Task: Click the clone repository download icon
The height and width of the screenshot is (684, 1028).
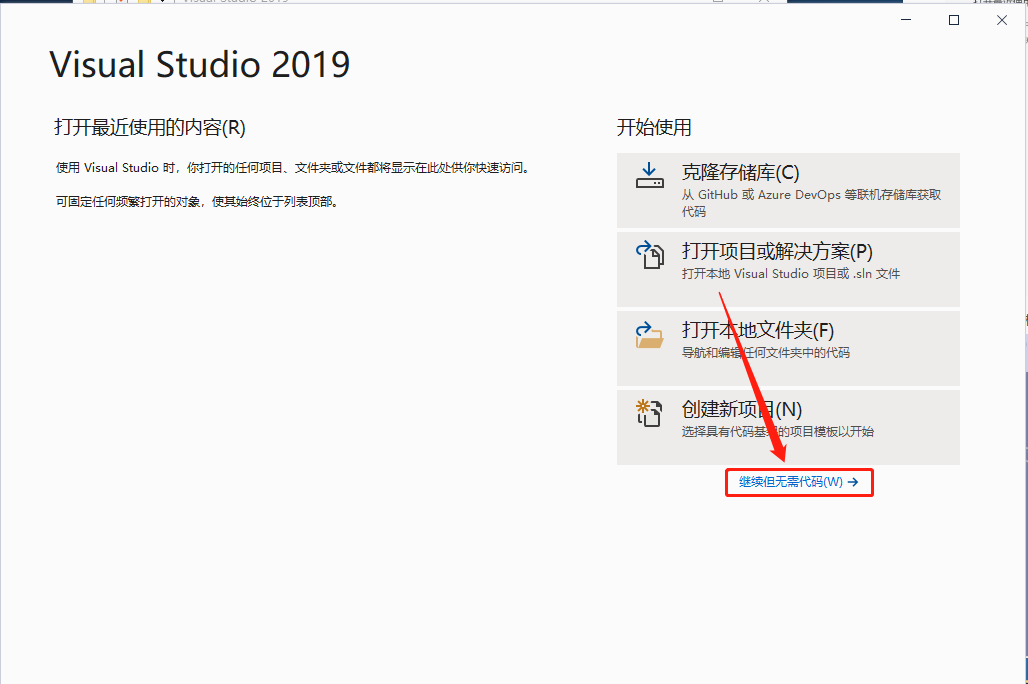Action: point(649,175)
